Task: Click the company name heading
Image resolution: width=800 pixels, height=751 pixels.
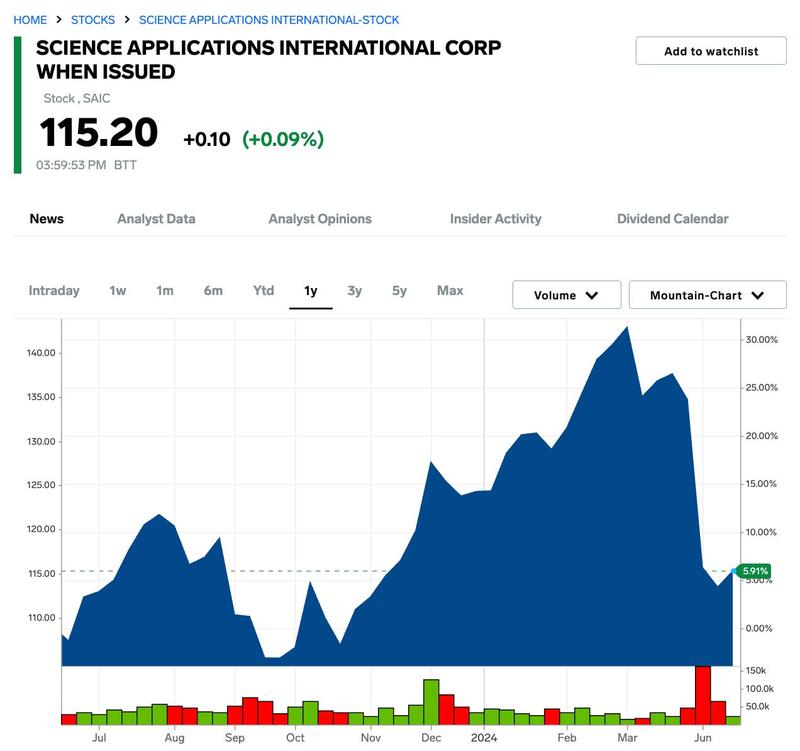Action: click(268, 60)
